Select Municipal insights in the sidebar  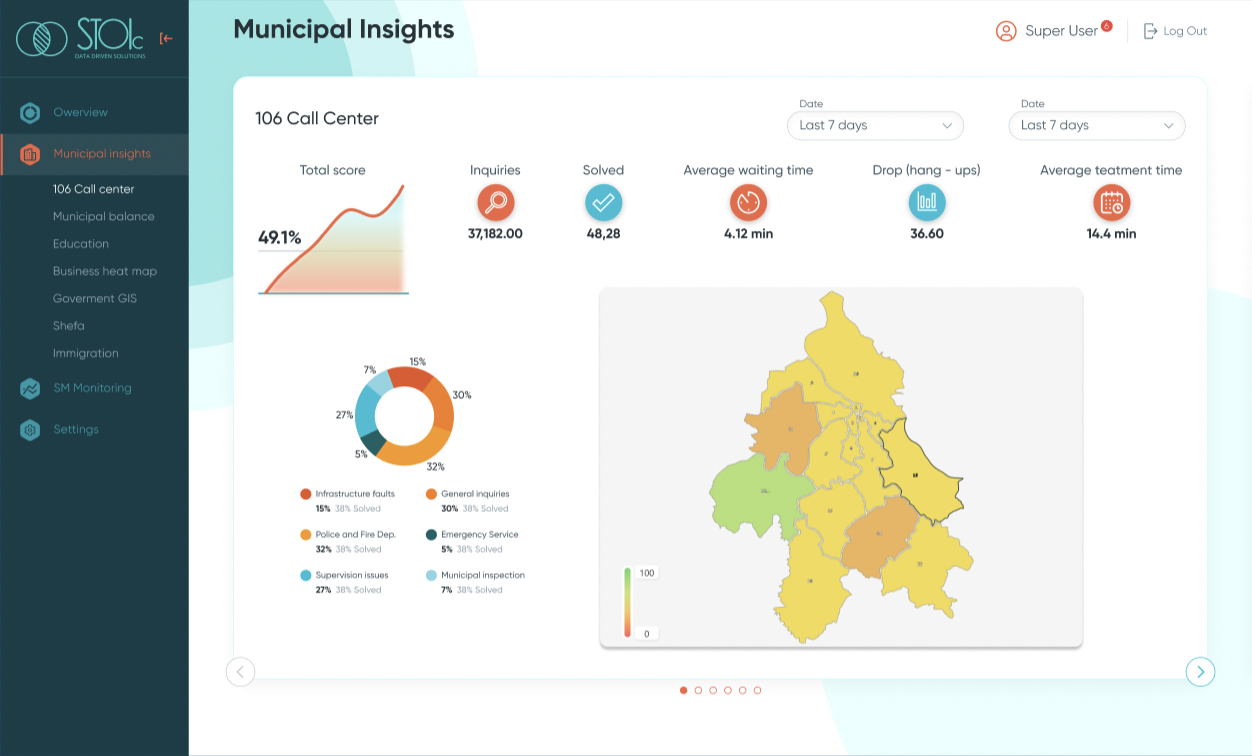tap(102, 154)
